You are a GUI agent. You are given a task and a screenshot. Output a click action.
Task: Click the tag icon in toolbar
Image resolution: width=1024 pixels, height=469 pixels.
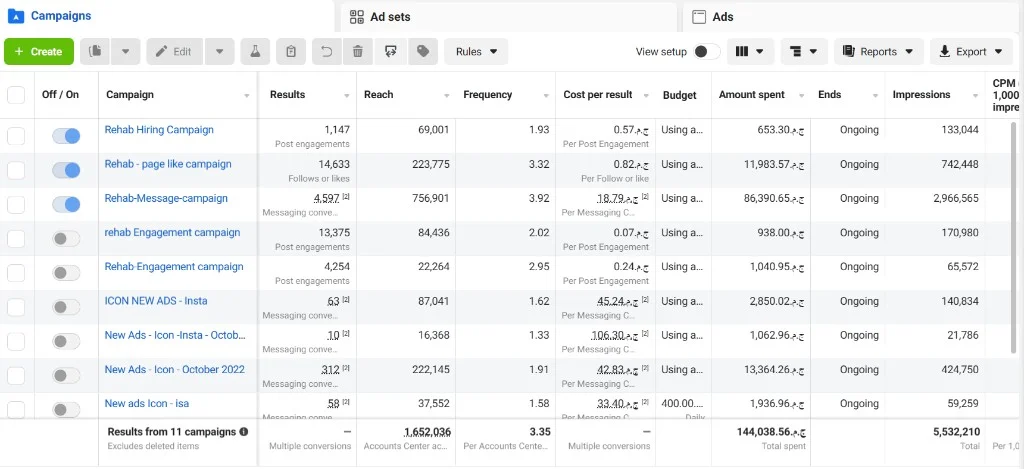click(x=423, y=52)
